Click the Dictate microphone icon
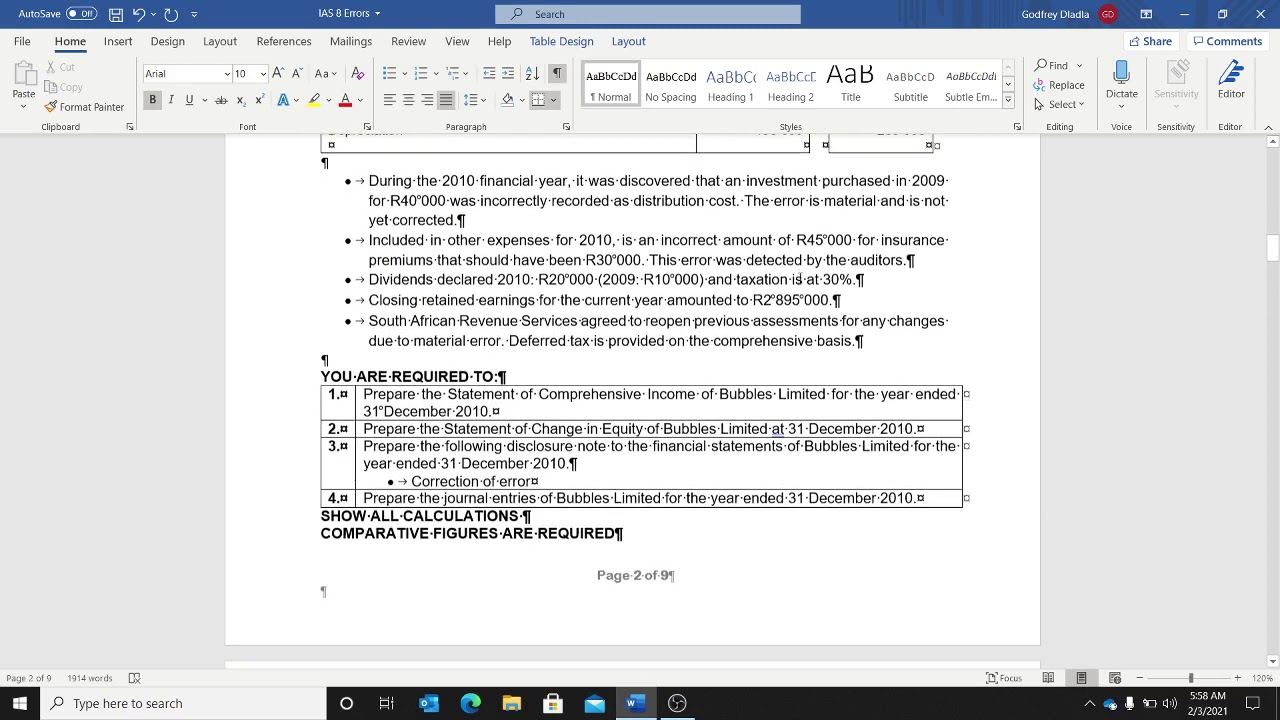Viewport: 1280px width, 720px height. click(1121, 73)
